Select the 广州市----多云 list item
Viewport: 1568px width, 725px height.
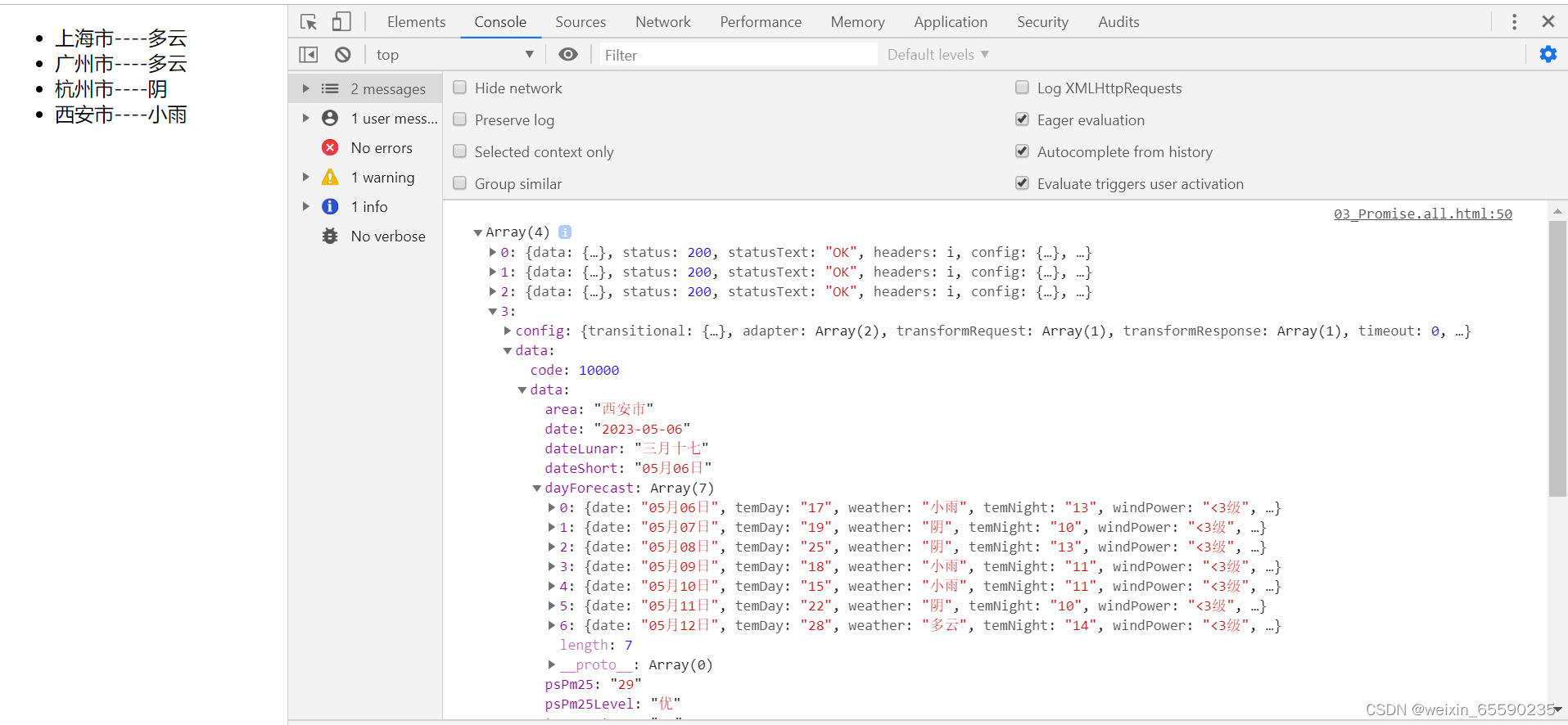121,63
